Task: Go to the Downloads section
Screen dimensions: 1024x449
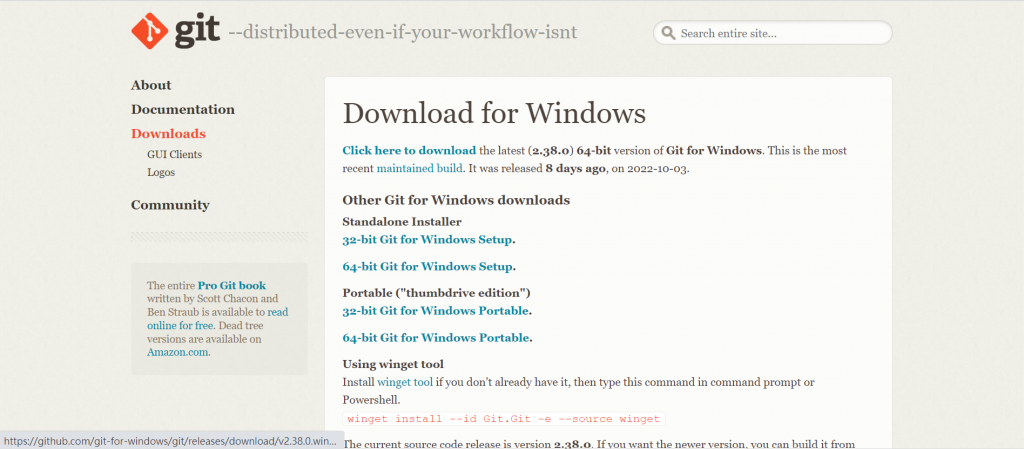Action: (168, 134)
